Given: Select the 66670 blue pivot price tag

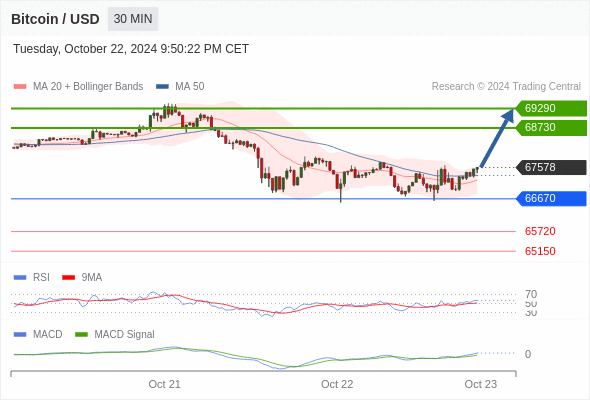Looking at the screenshot, I should point(551,198).
